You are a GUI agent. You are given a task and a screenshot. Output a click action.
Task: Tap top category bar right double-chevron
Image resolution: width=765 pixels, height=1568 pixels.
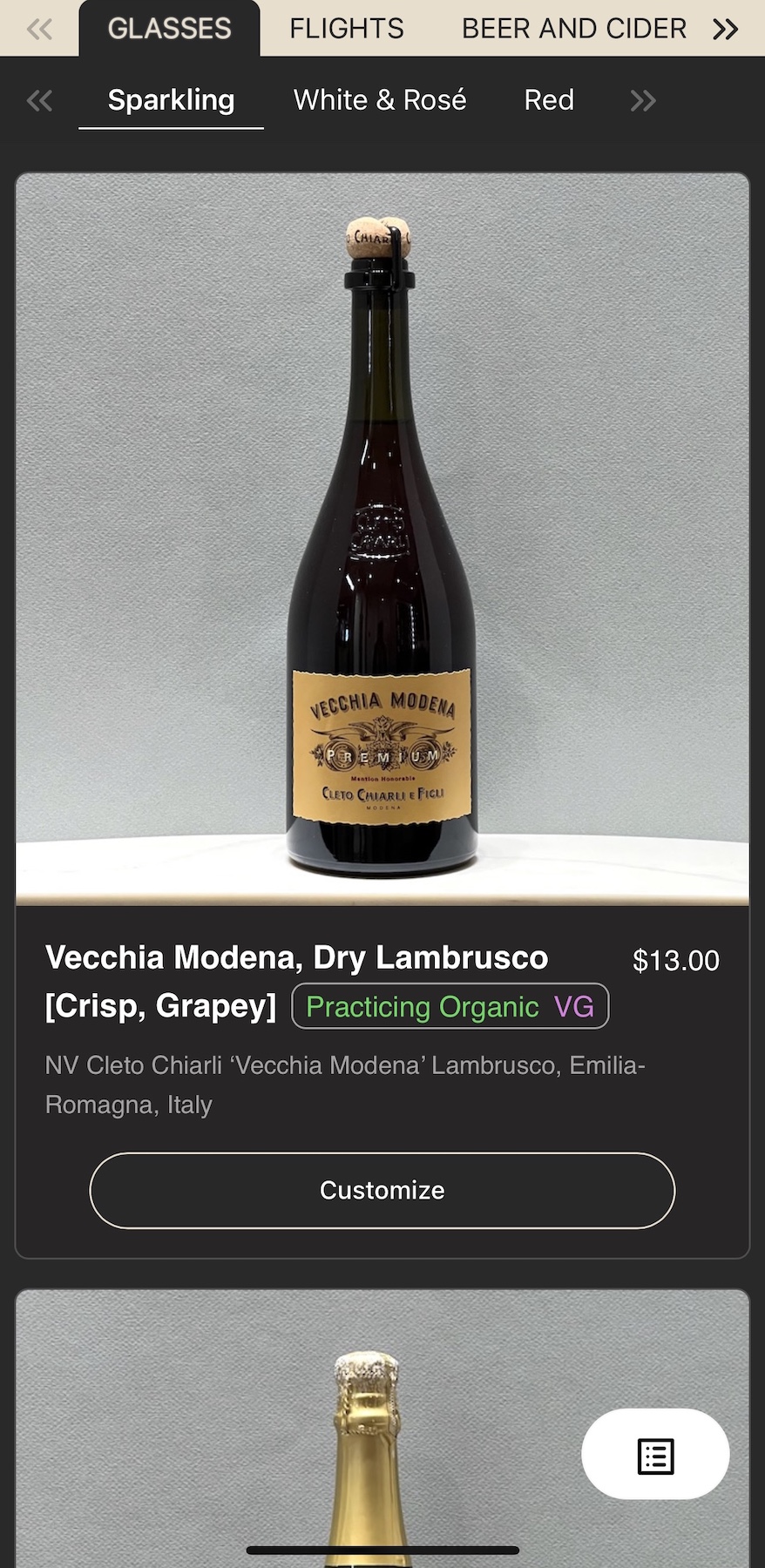pyautogui.click(x=725, y=29)
